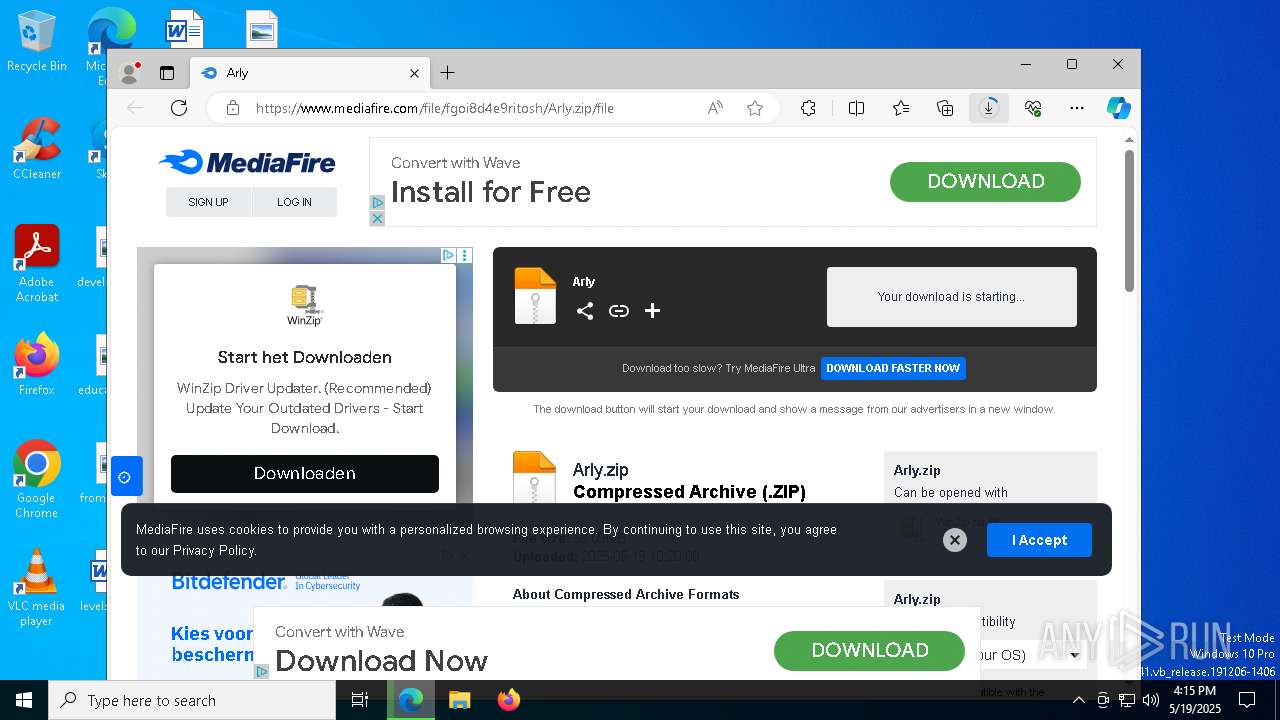Open VLC media player desktop shortcut
The width and height of the screenshot is (1280, 720).
[x=37, y=588]
